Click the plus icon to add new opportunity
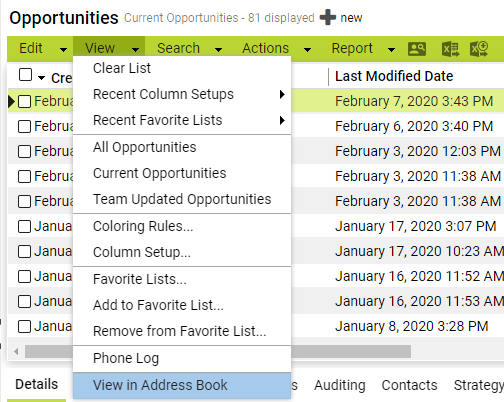Screen dimensions: 504x402 (328, 17)
